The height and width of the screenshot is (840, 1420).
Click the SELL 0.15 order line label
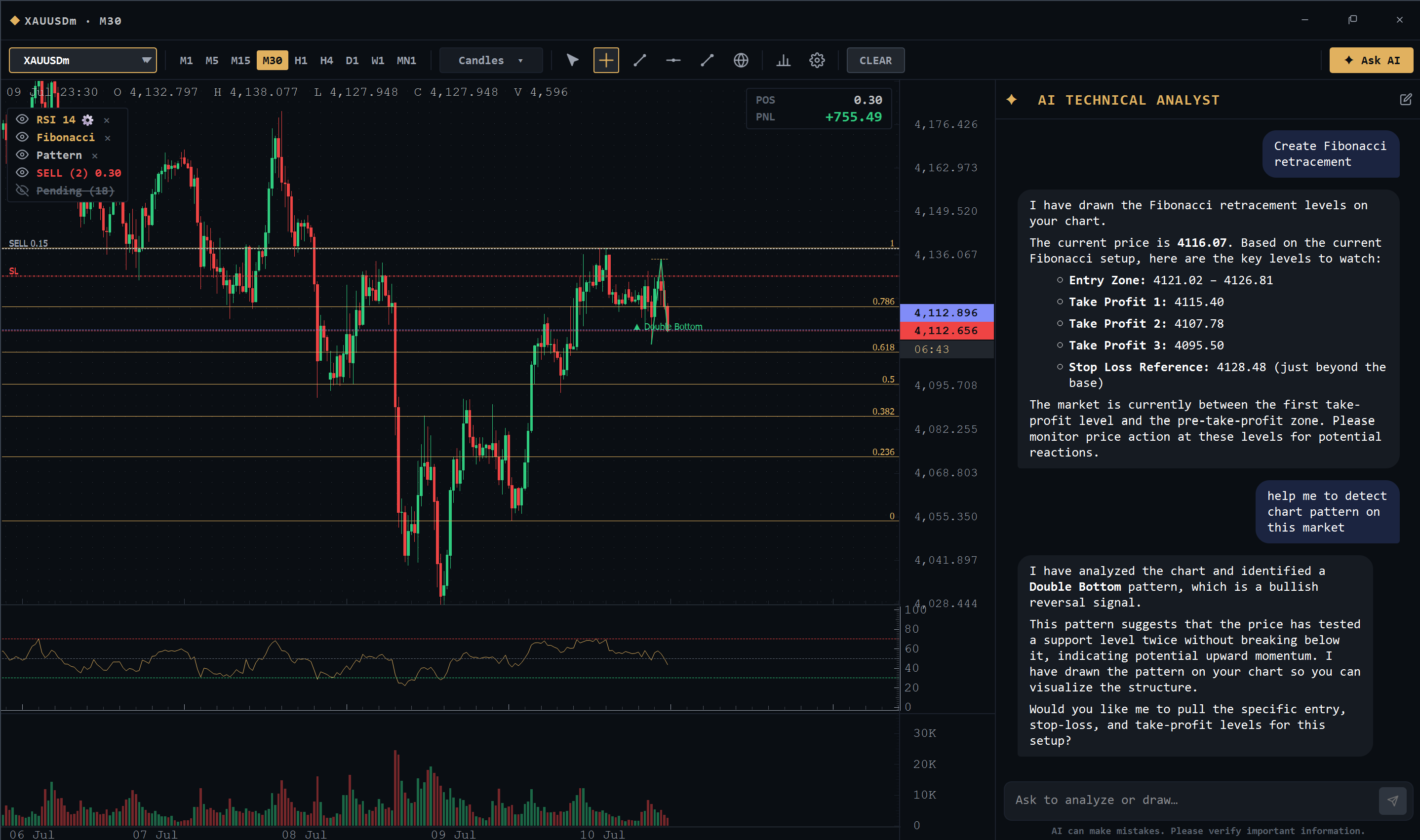coord(28,243)
